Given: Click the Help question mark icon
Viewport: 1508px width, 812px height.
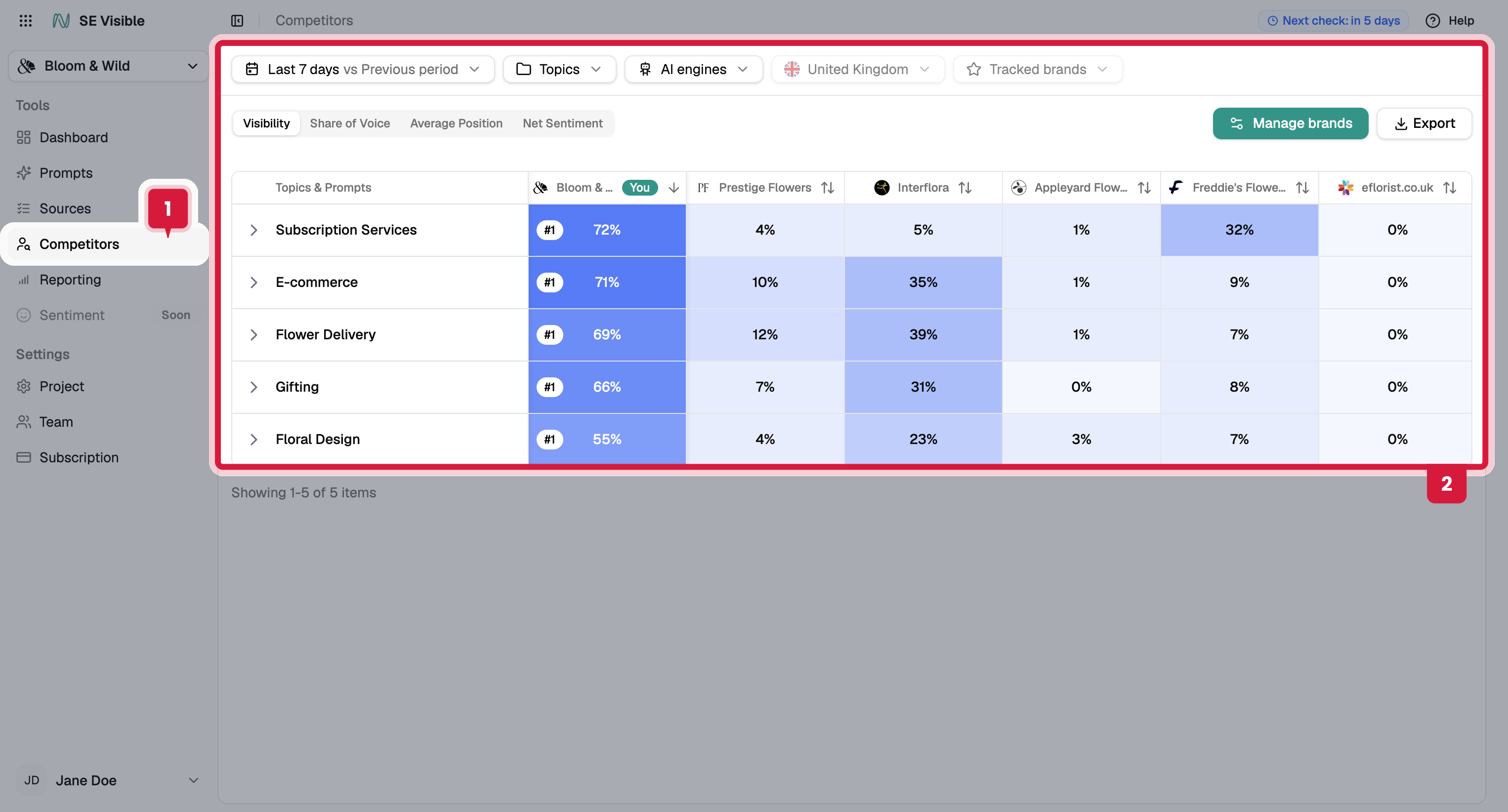Looking at the screenshot, I should [x=1432, y=20].
